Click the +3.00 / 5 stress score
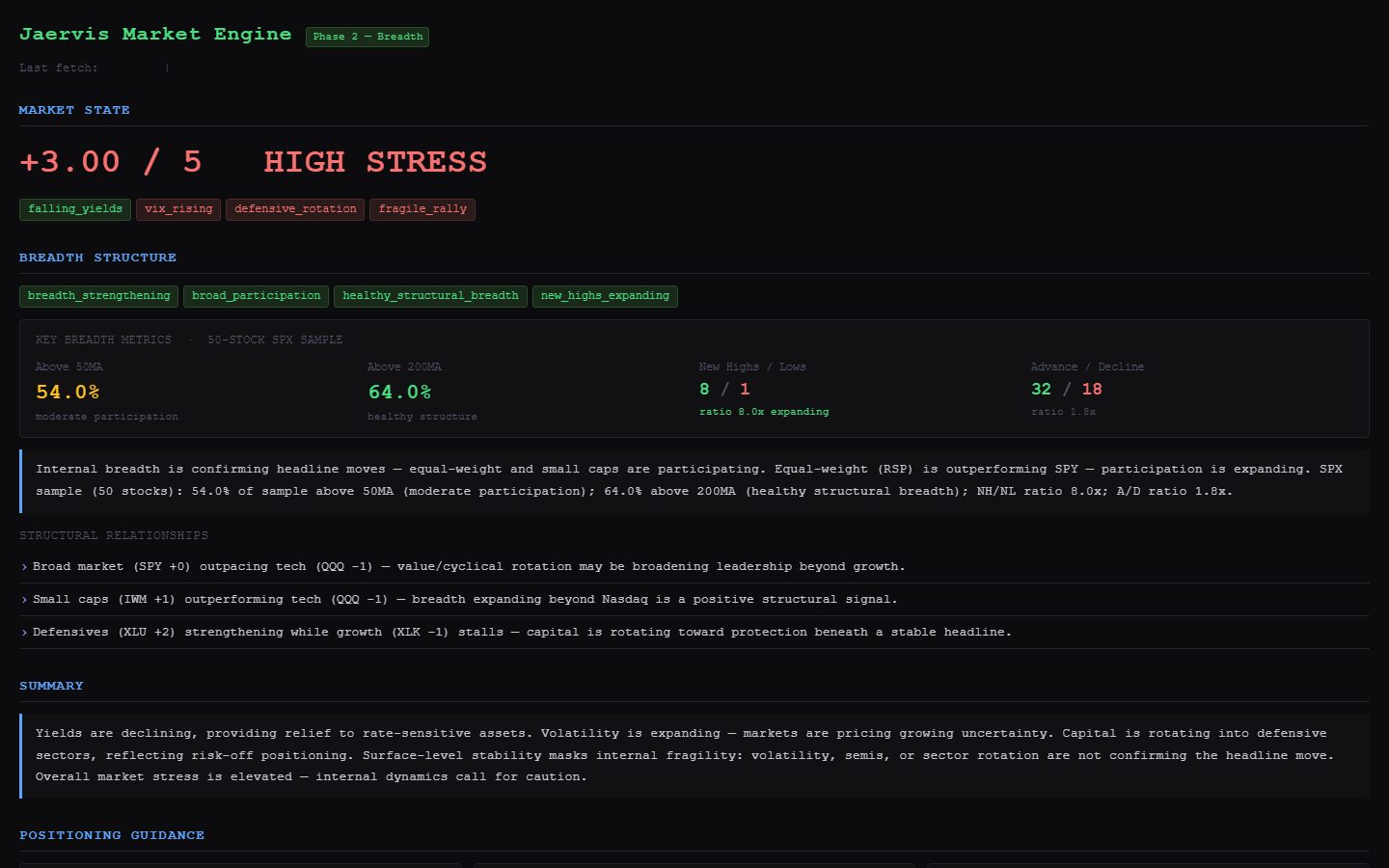 [x=111, y=162]
